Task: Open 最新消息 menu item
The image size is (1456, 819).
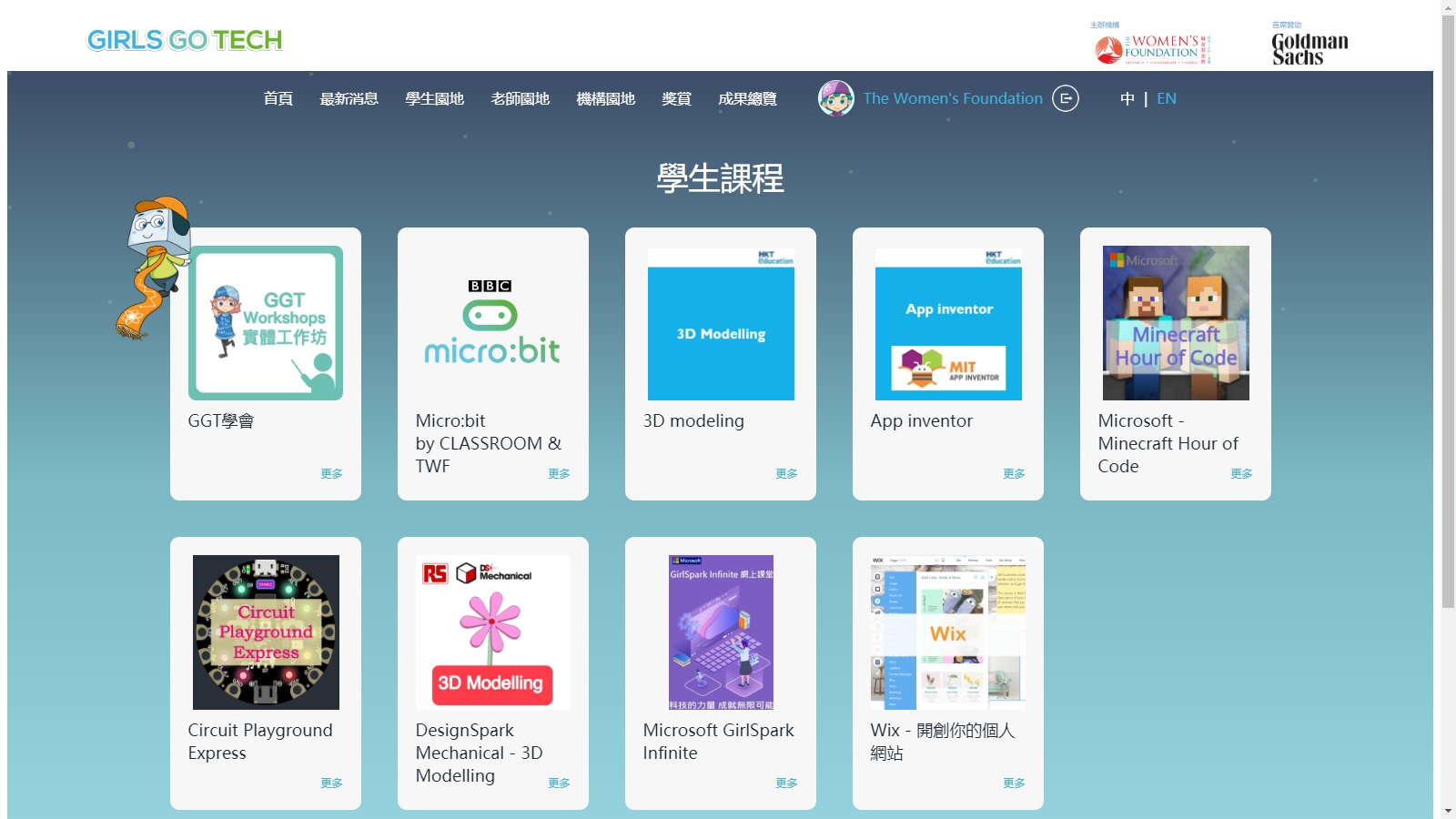Action: pos(349,98)
